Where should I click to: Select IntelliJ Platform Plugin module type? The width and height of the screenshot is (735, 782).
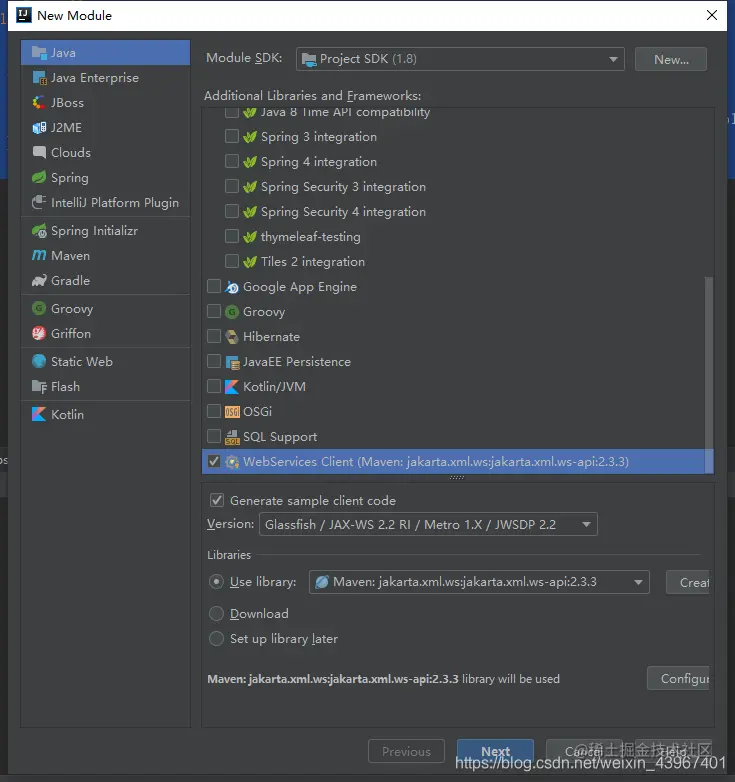coord(106,202)
